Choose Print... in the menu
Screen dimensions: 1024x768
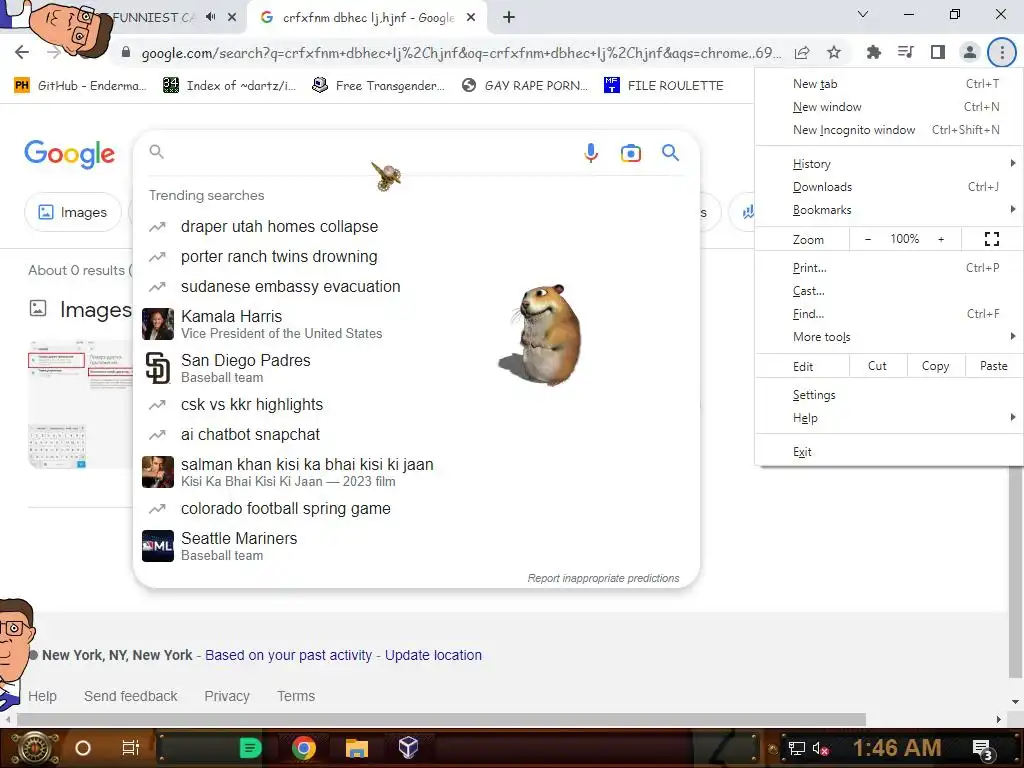click(x=889, y=268)
